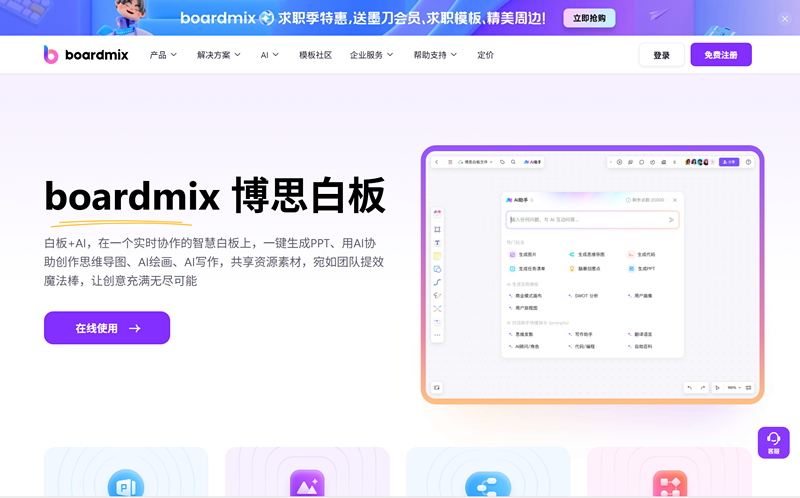Expand the 帮助支持 dropdown menu
Screen dimensions: 800x498
(x=435, y=55)
